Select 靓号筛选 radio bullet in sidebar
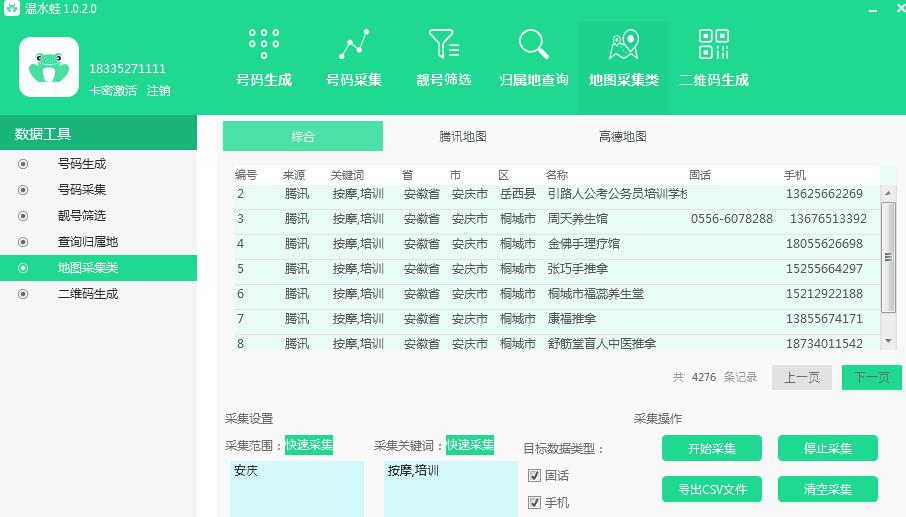 (23, 216)
